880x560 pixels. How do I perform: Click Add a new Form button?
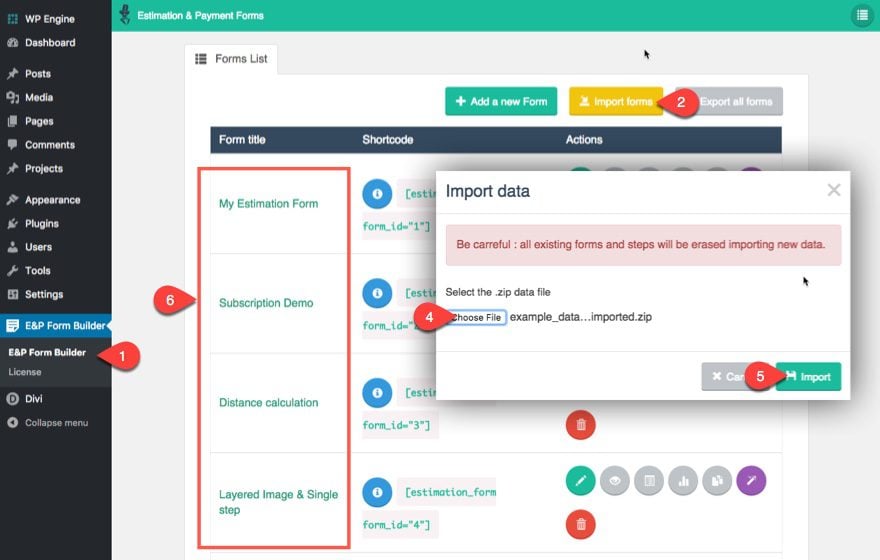coord(501,101)
